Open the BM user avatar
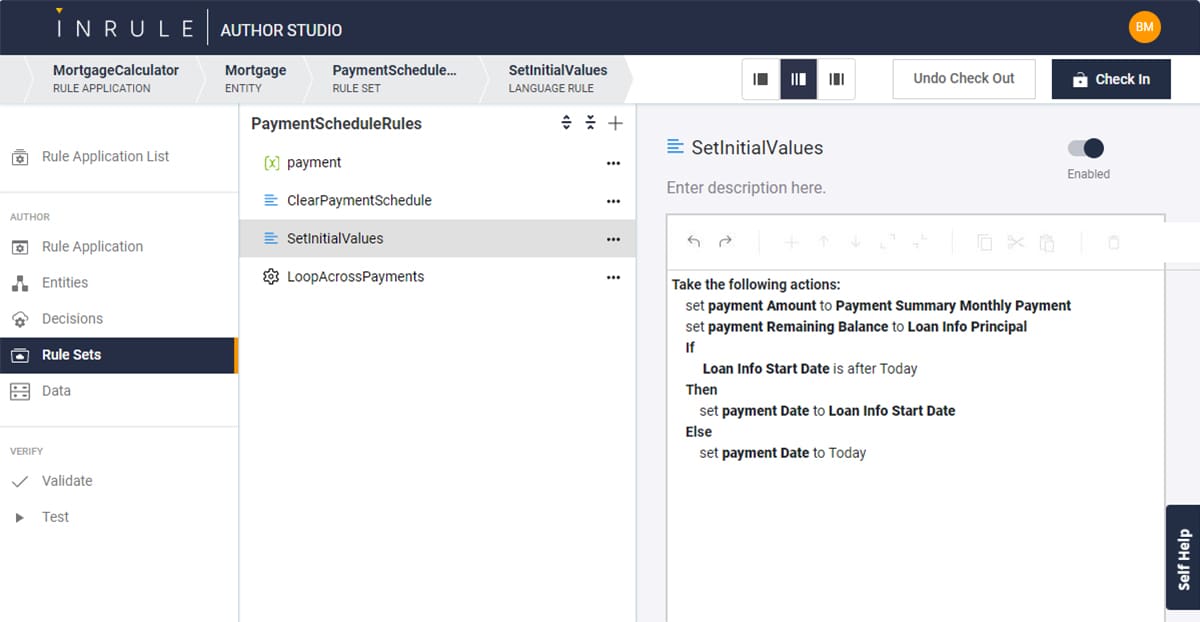The height and width of the screenshot is (622, 1200). point(1145,27)
